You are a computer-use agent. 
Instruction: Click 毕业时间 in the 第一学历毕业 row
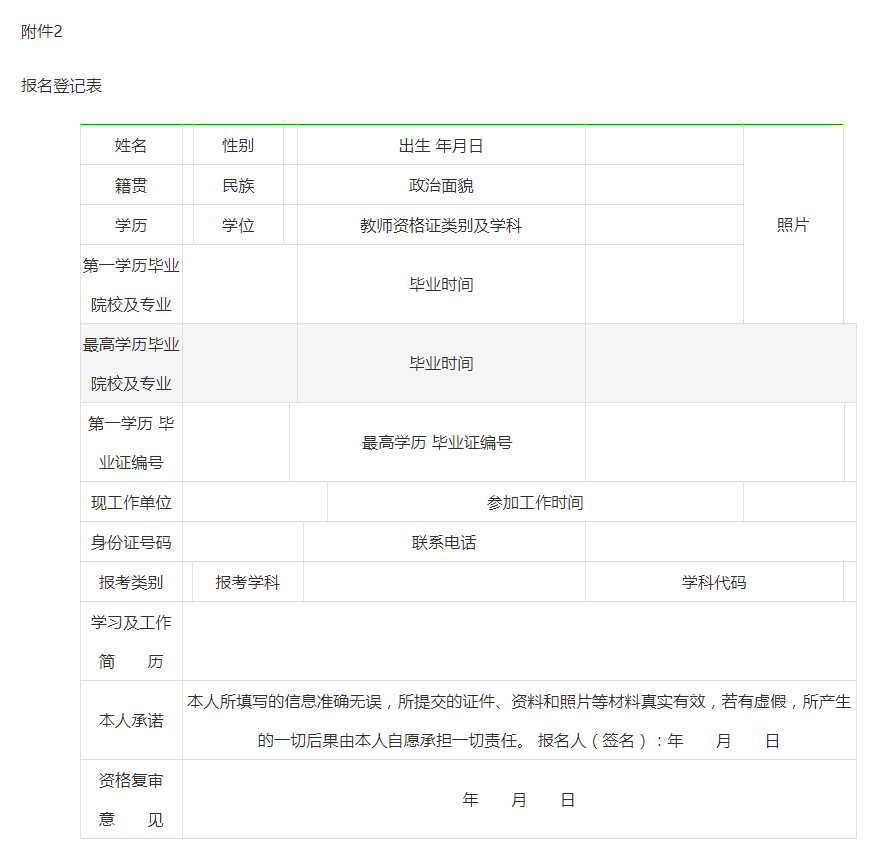pyautogui.click(x=441, y=284)
